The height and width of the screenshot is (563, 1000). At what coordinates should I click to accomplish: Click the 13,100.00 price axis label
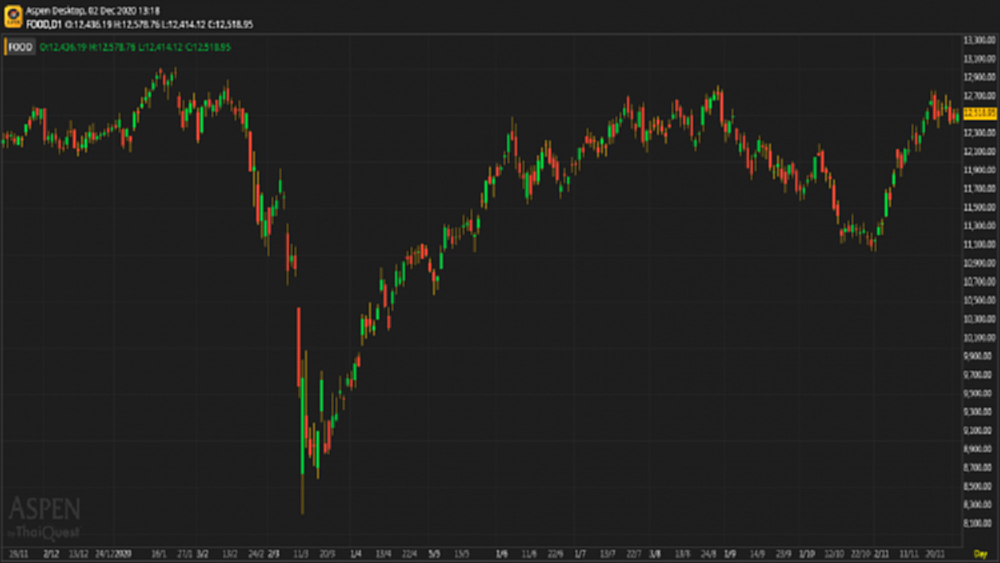(x=980, y=59)
